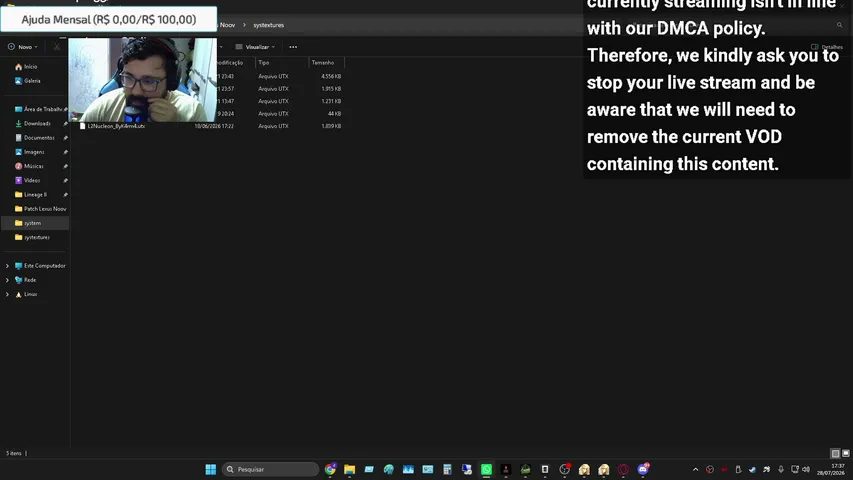Select file L2Nucleon_ByK4rn4.utx
The height and width of the screenshot is (480, 853).
coord(116,126)
